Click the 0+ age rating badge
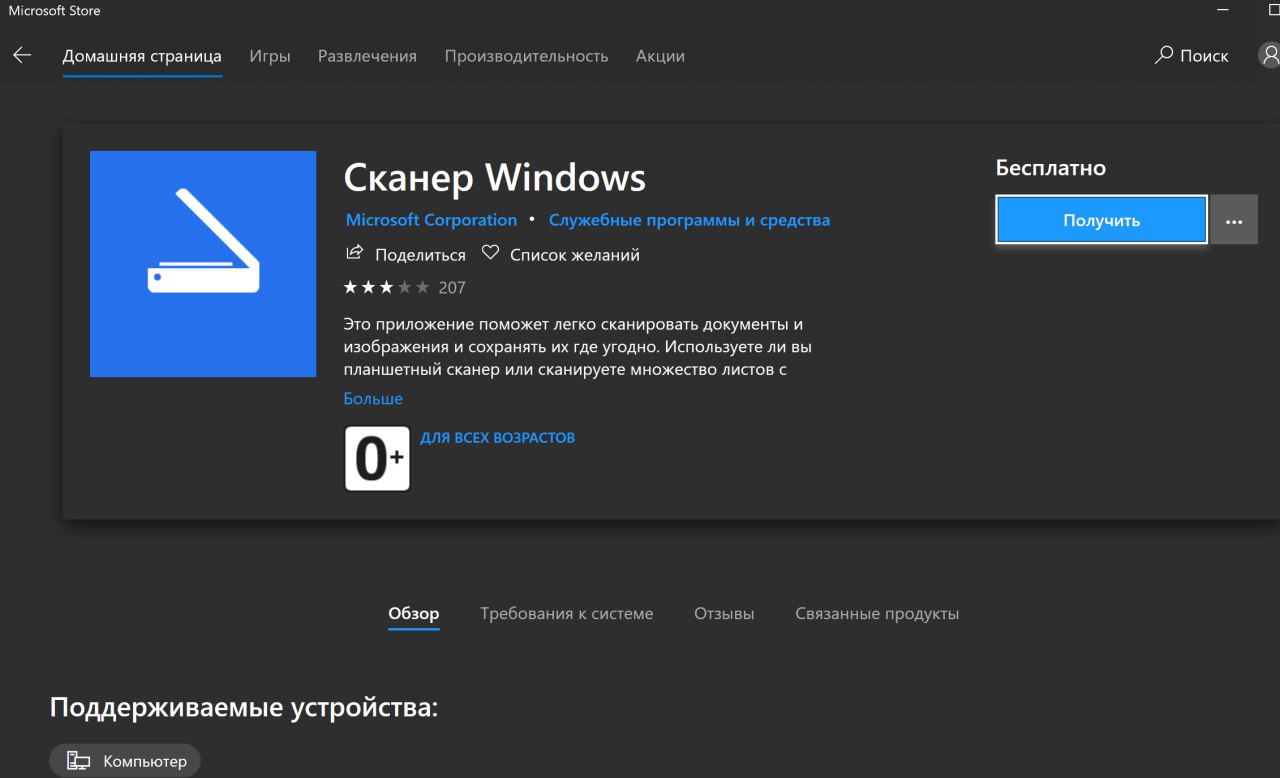The image size is (1280, 778). click(x=377, y=458)
